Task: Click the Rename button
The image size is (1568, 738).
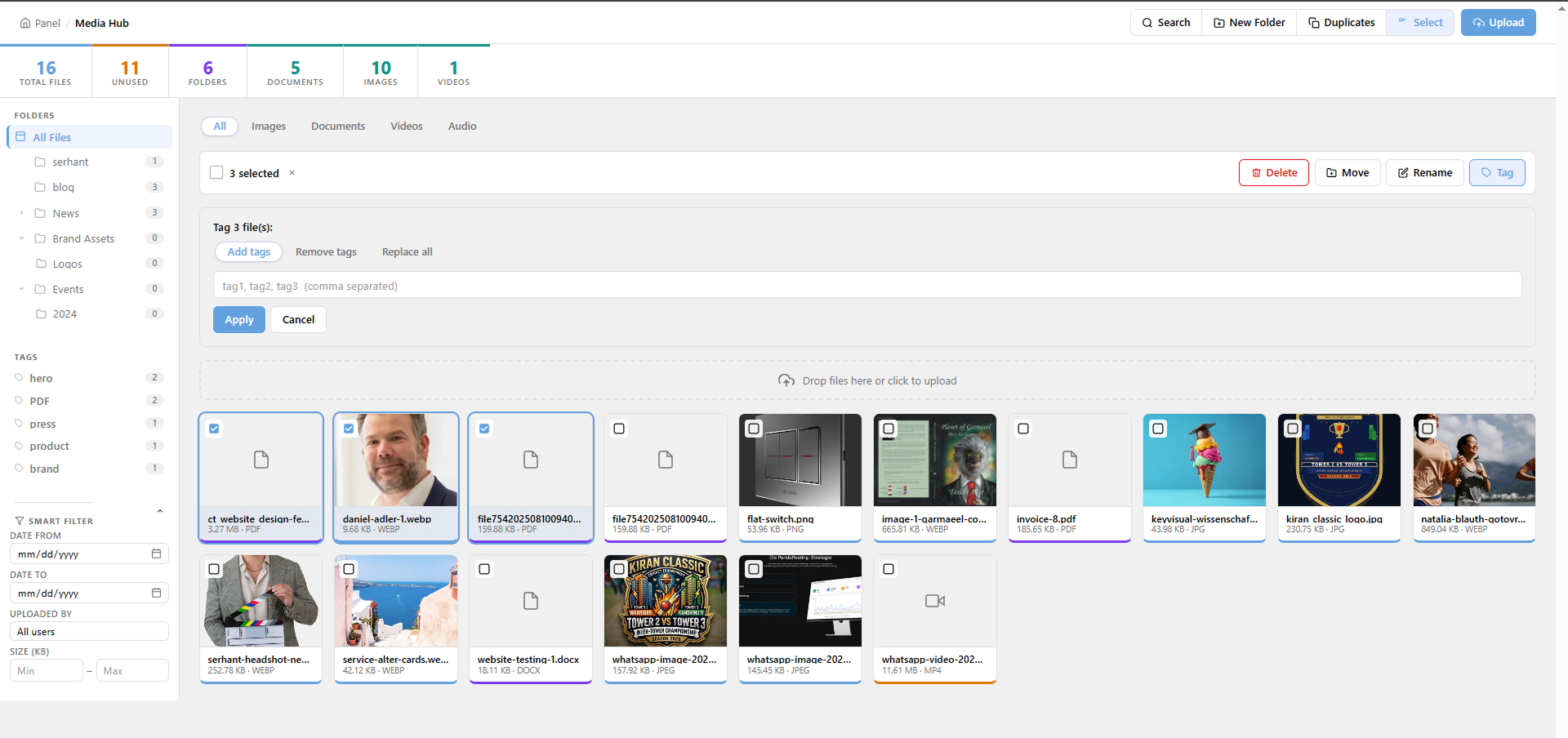Action: tap(1425, 173)
